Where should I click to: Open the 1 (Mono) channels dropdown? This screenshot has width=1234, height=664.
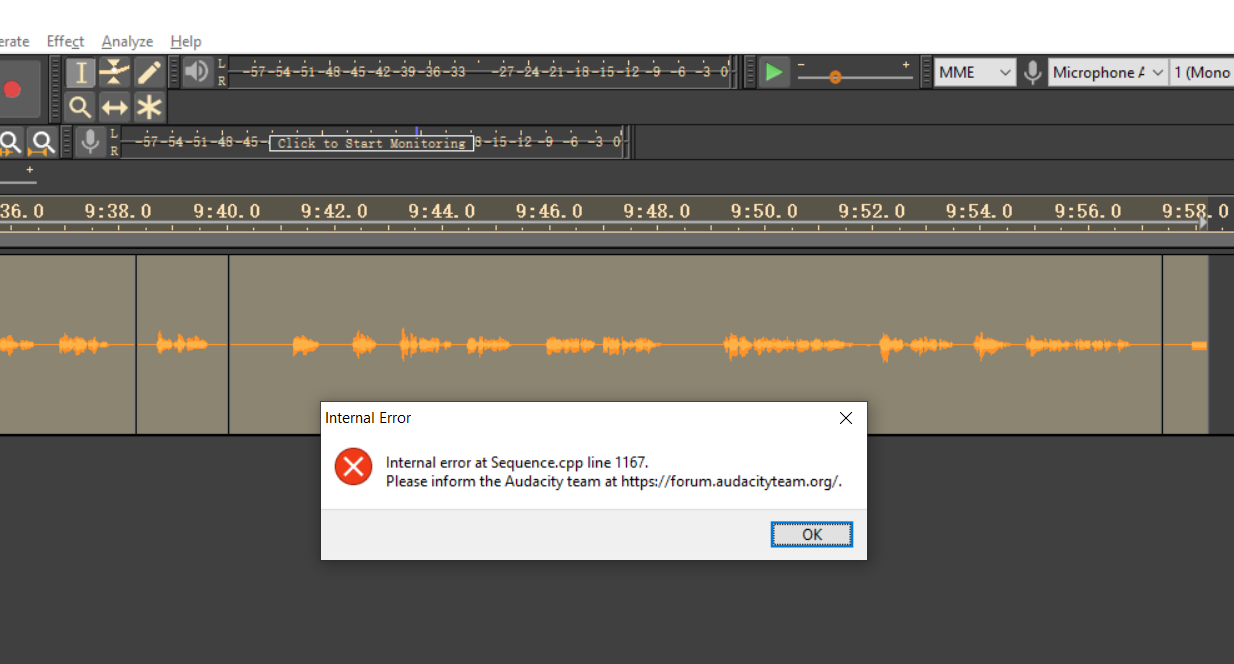point(1202,72)
